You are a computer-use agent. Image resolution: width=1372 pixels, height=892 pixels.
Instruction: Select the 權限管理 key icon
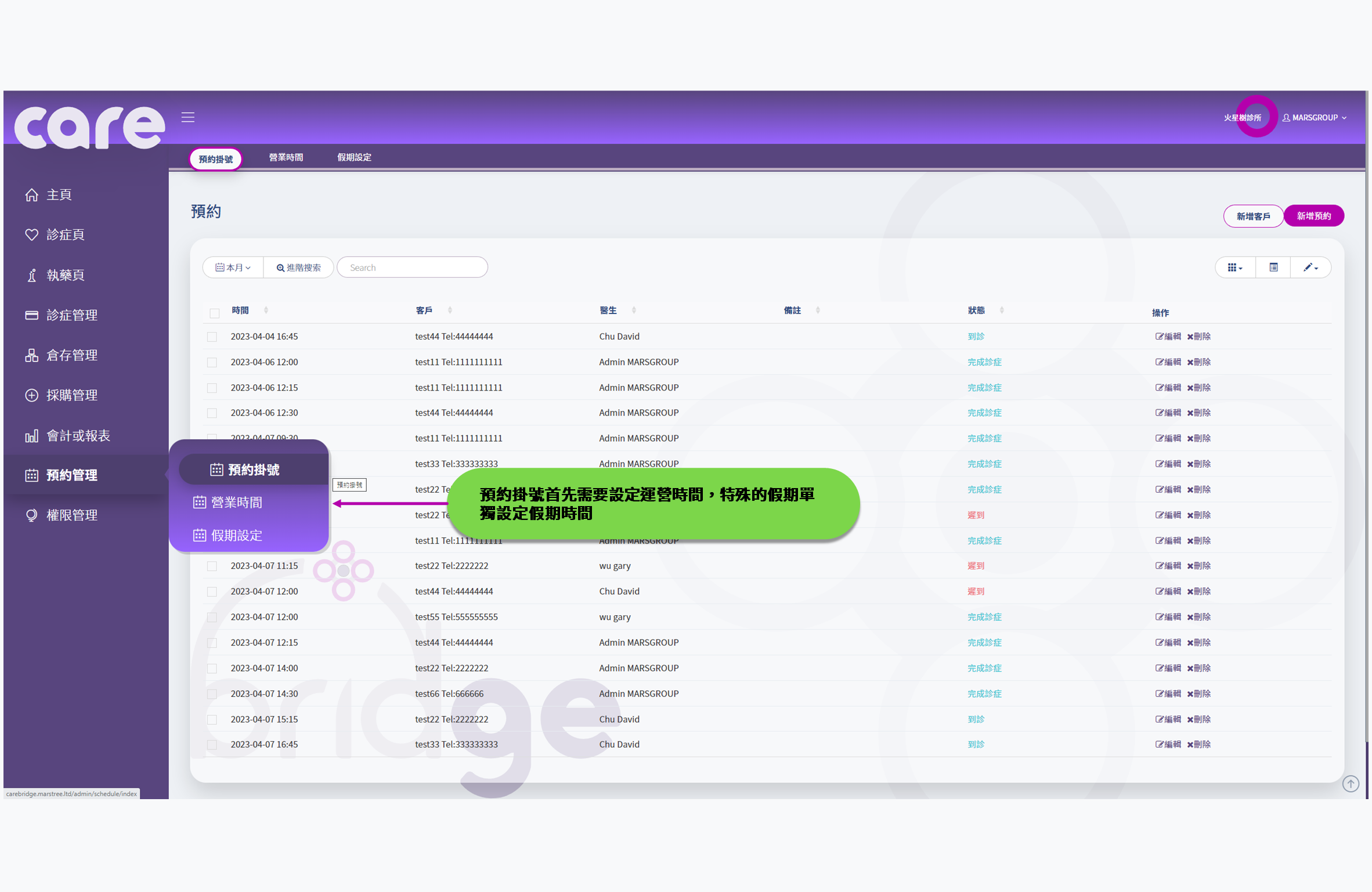pos(33,515)
